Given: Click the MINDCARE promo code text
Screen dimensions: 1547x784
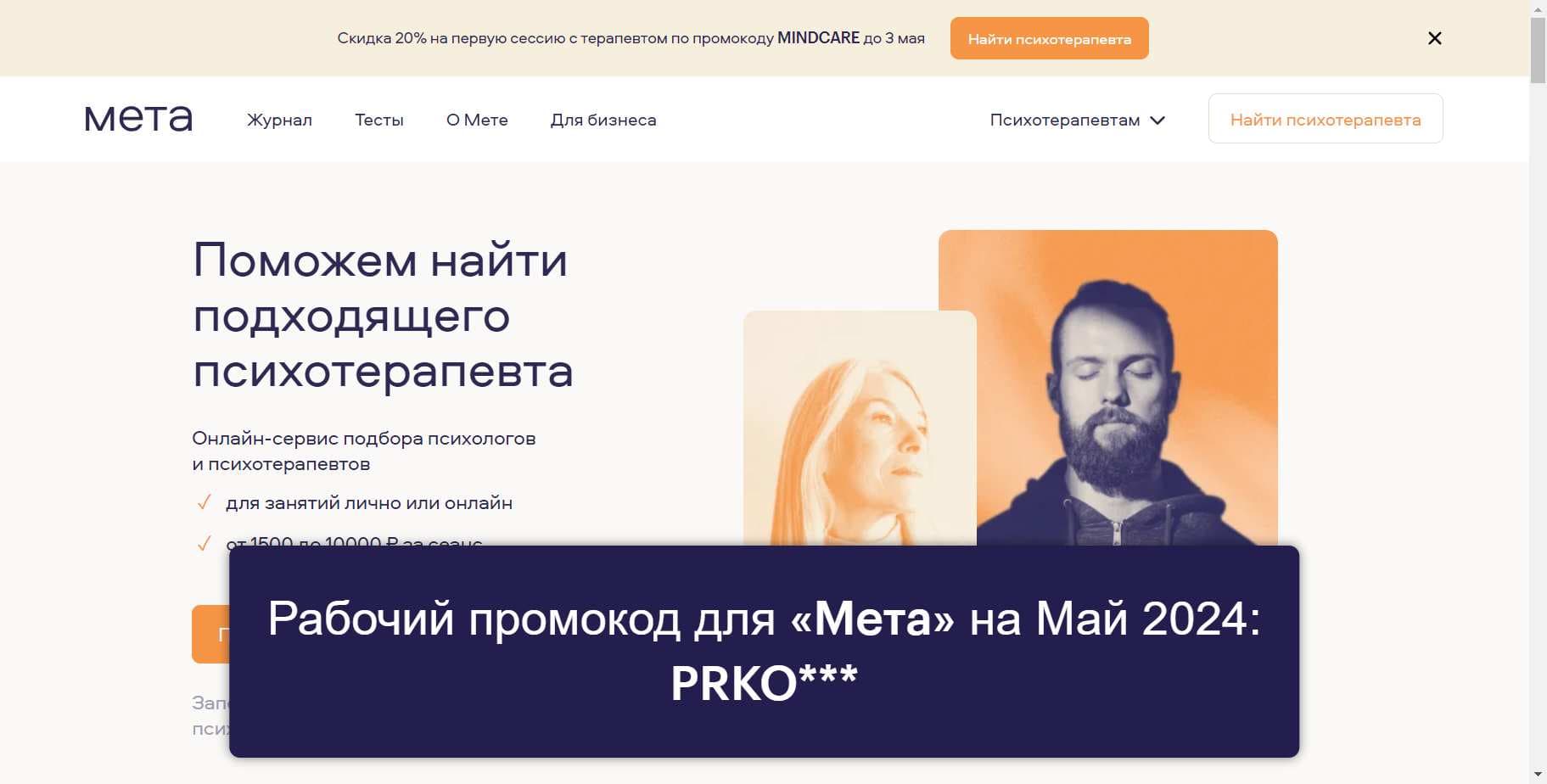Looking at the screenshot, I should (x=818, y=38).
